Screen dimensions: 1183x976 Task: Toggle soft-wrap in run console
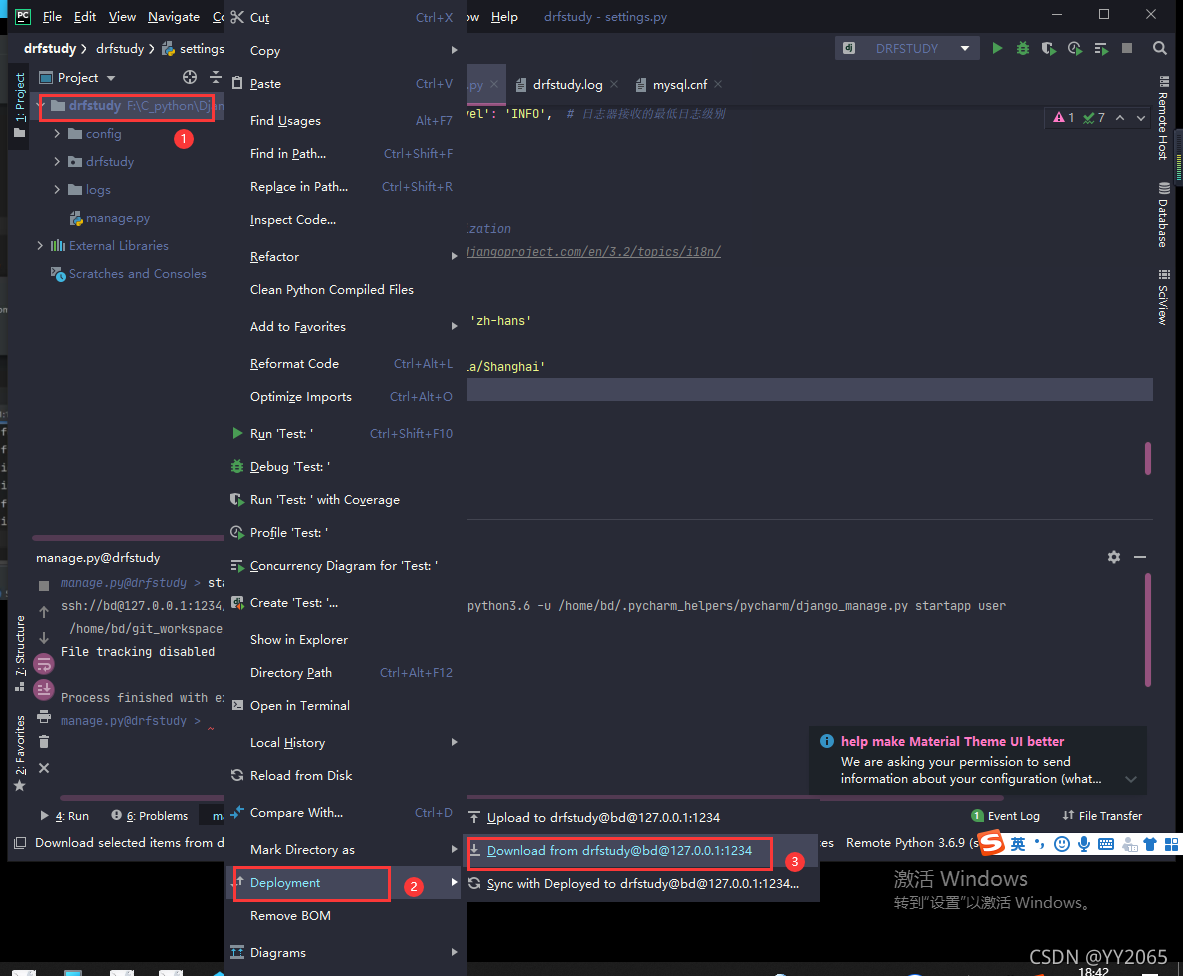pos(44,664)
